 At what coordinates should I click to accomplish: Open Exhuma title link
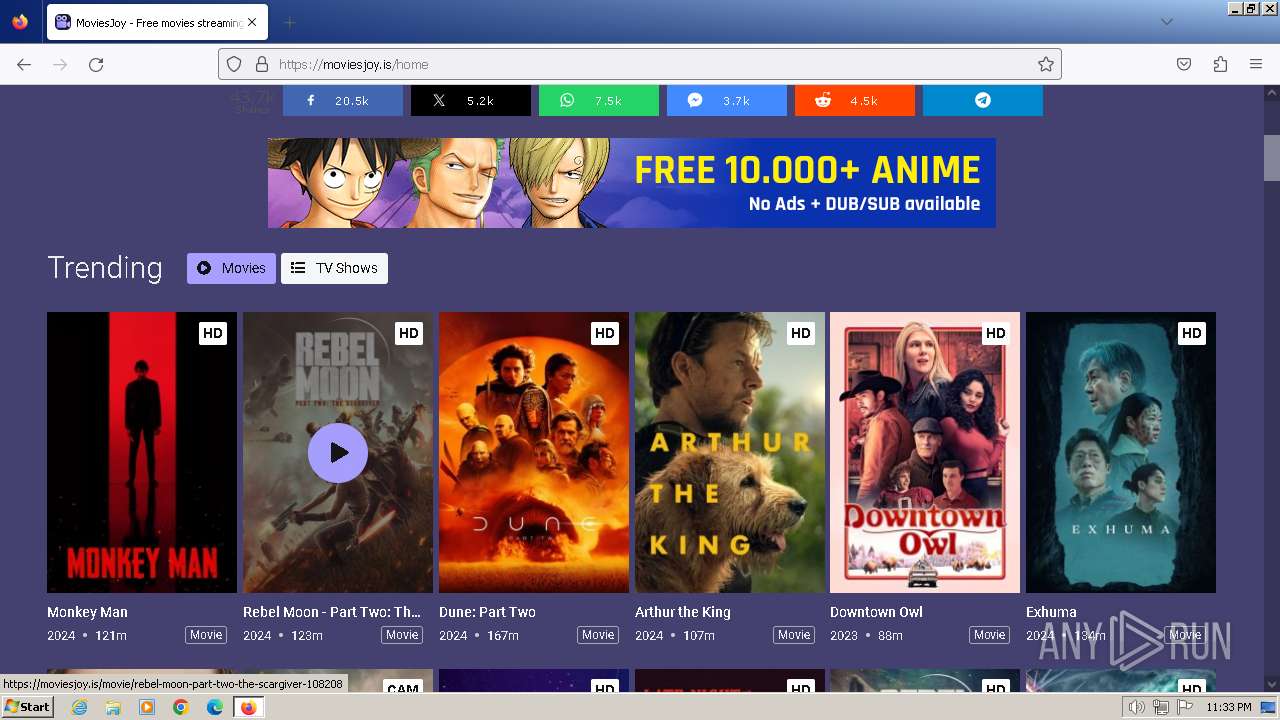coord(1051,612)
